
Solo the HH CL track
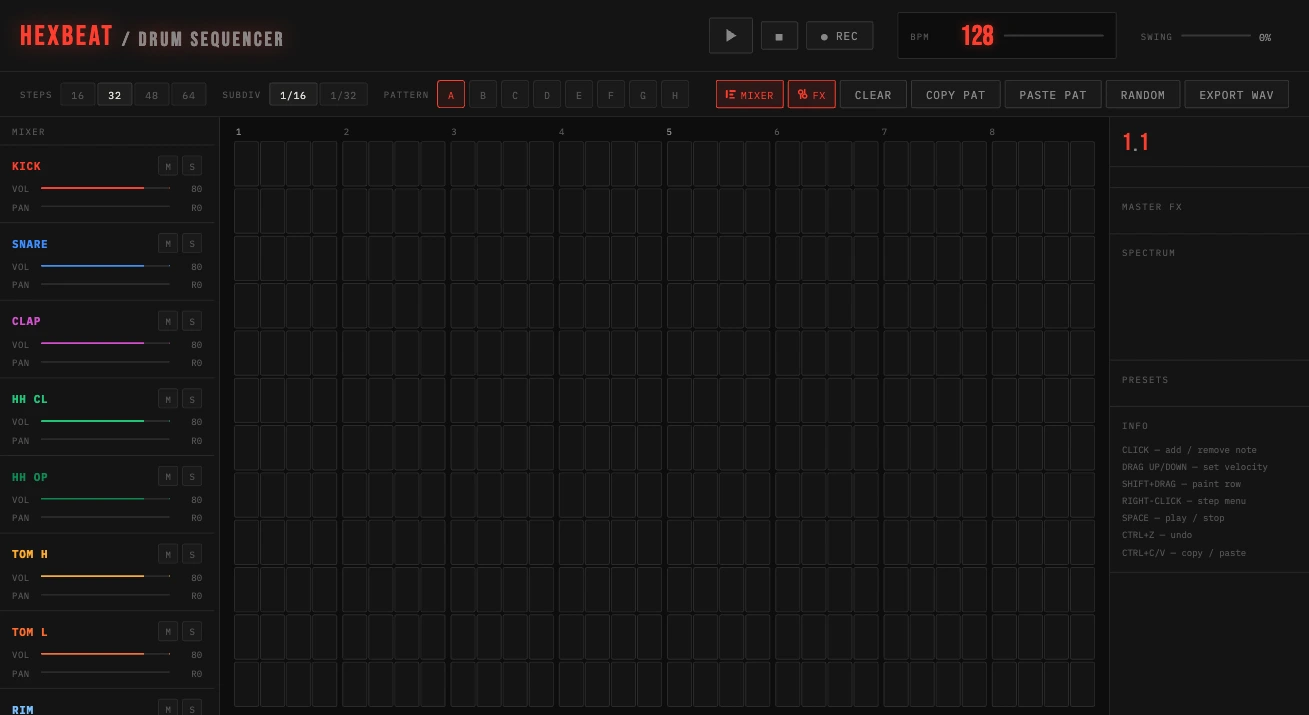click(192, 399)
